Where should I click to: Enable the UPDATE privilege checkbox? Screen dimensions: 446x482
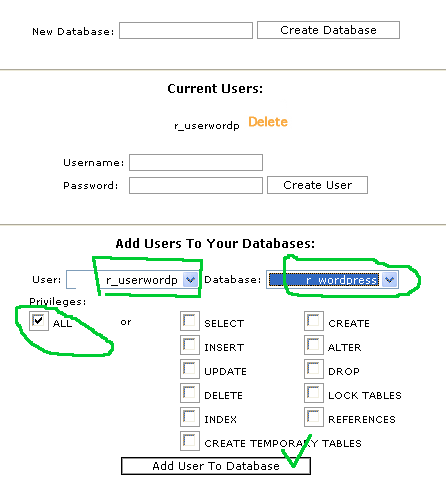(190, 369)
